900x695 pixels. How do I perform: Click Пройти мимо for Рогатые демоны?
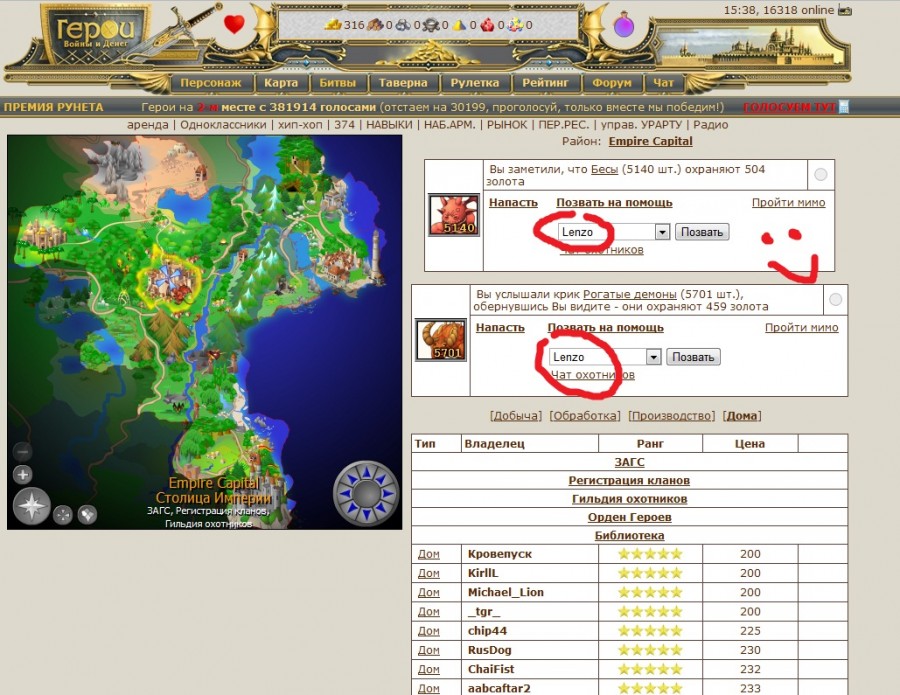[x=801, y=328]
